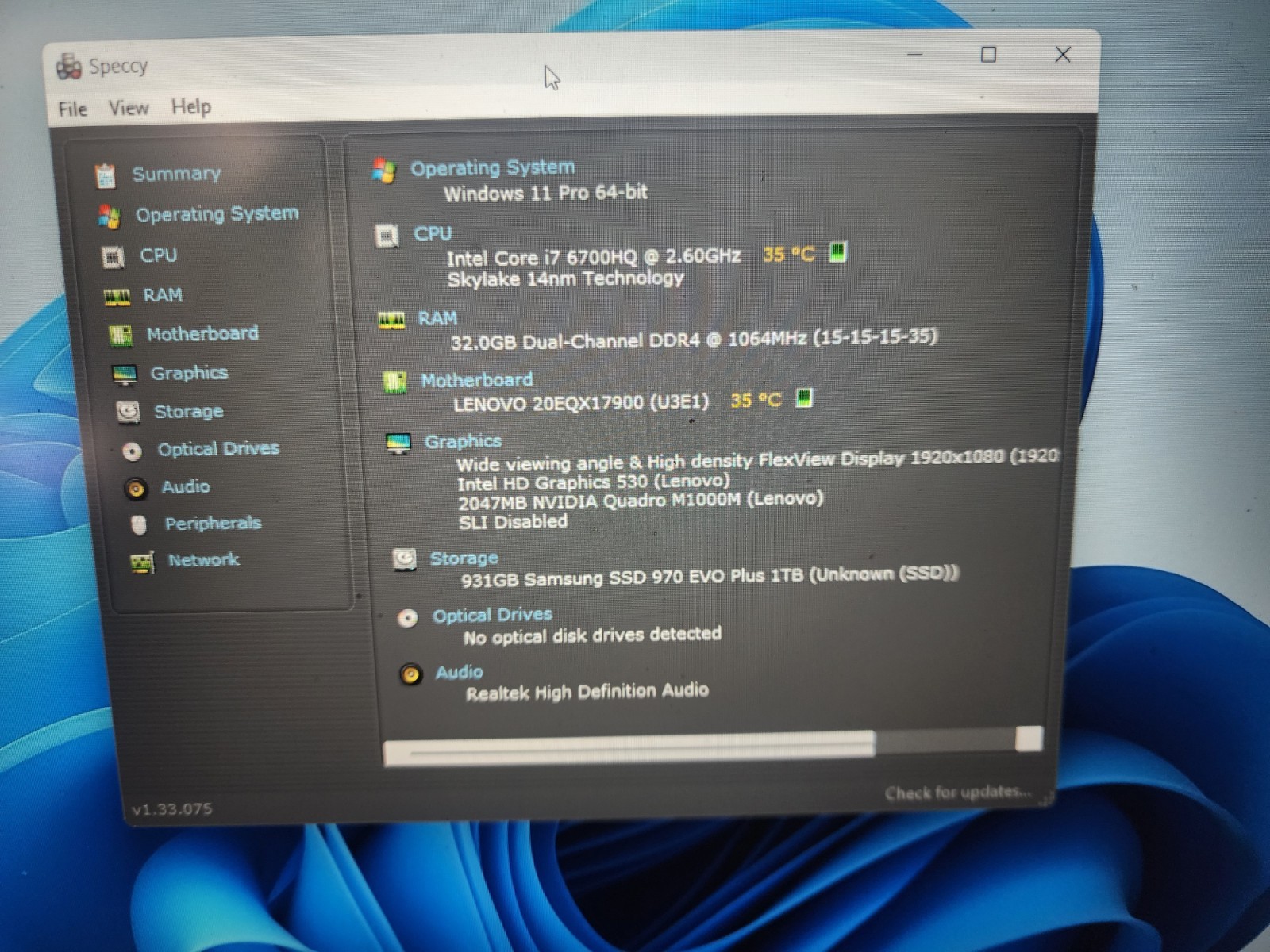This screenshot has width=1270, height=952.
Task: Click the Peripherals mouse icon in sidebar
Action: pos(139,524)
